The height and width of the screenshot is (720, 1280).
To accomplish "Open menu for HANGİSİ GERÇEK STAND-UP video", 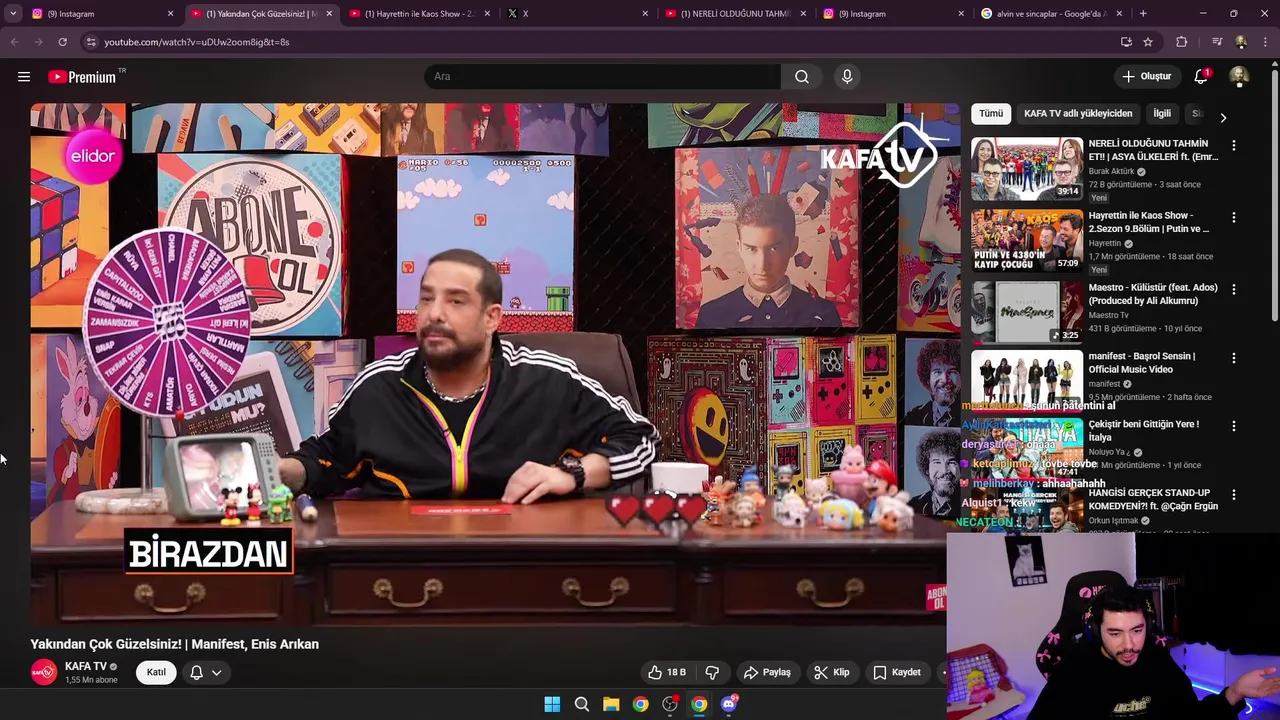I will tap(1233, 494).
